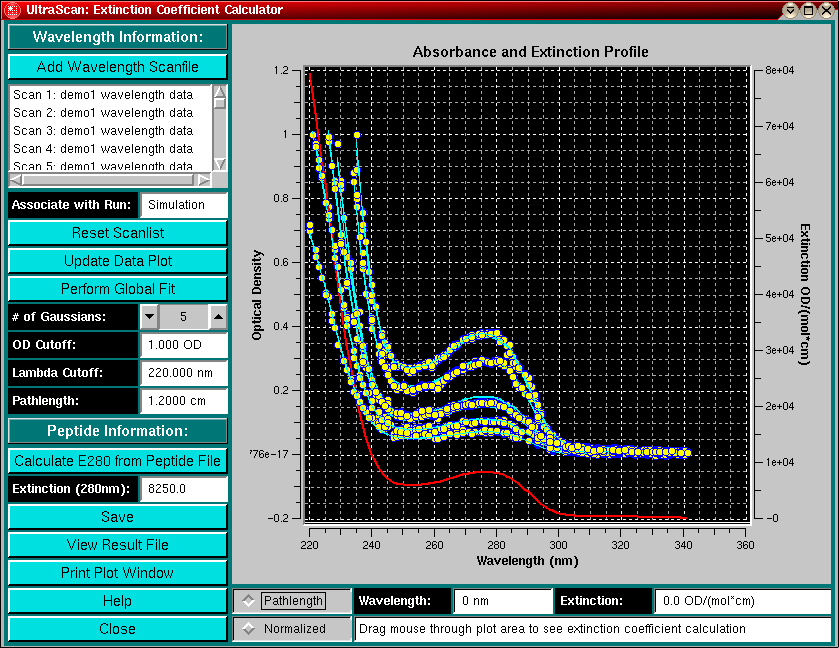Click Calculate E280 from Peptide File

(118, 461)
